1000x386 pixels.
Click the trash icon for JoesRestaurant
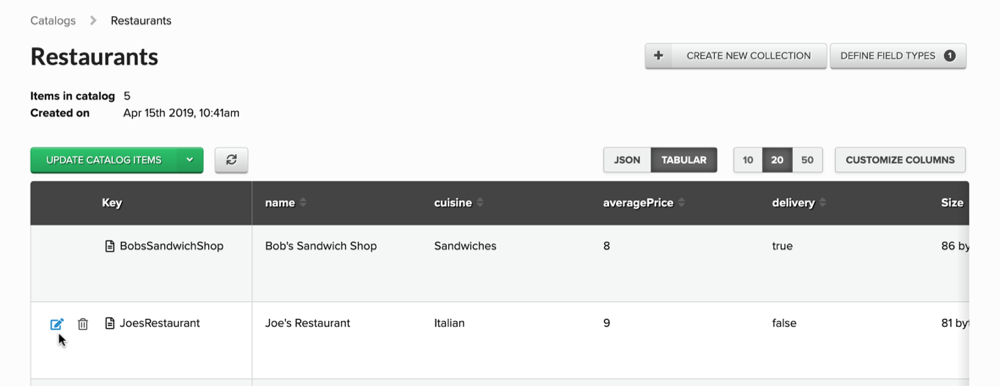point(83,324)
